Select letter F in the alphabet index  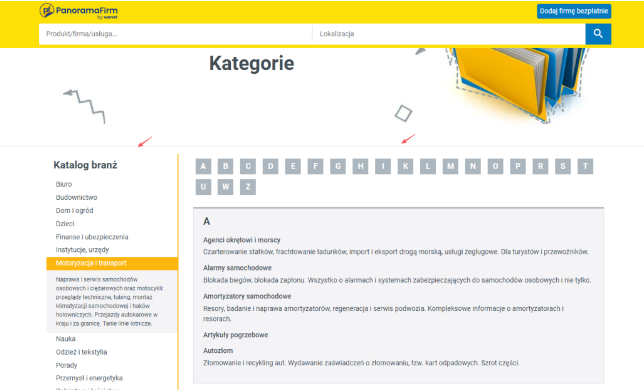tap(315, 166)
